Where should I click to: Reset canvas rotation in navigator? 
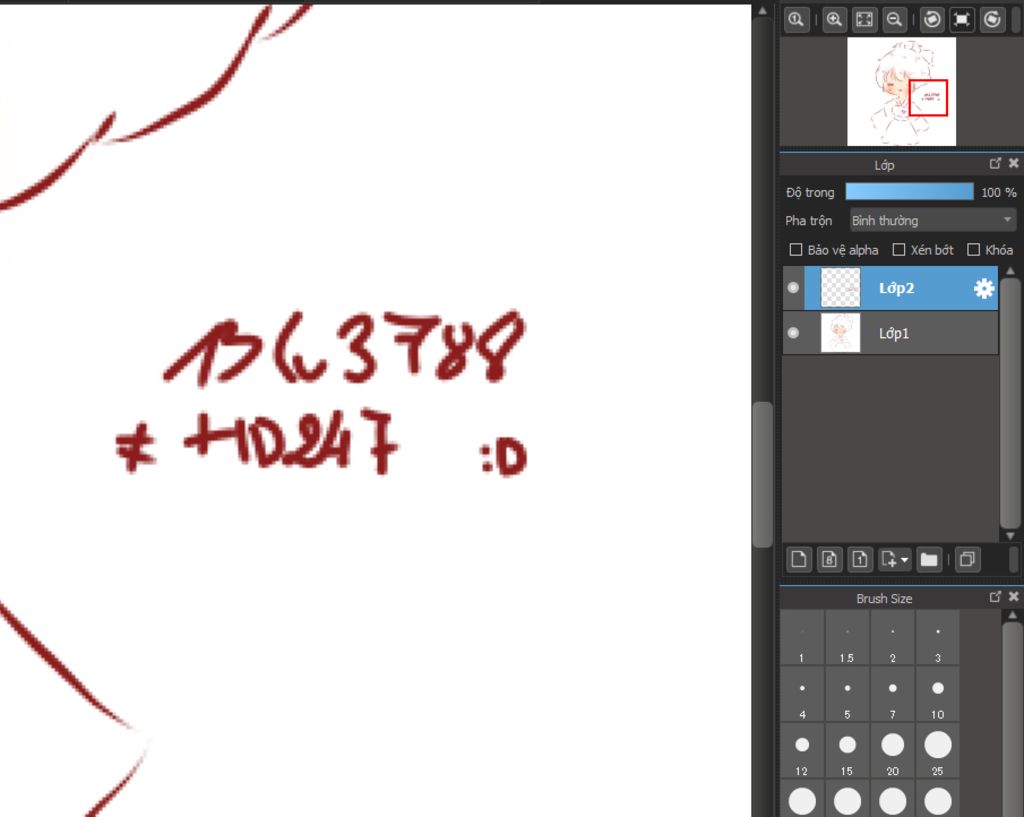(x=962, y=20)
